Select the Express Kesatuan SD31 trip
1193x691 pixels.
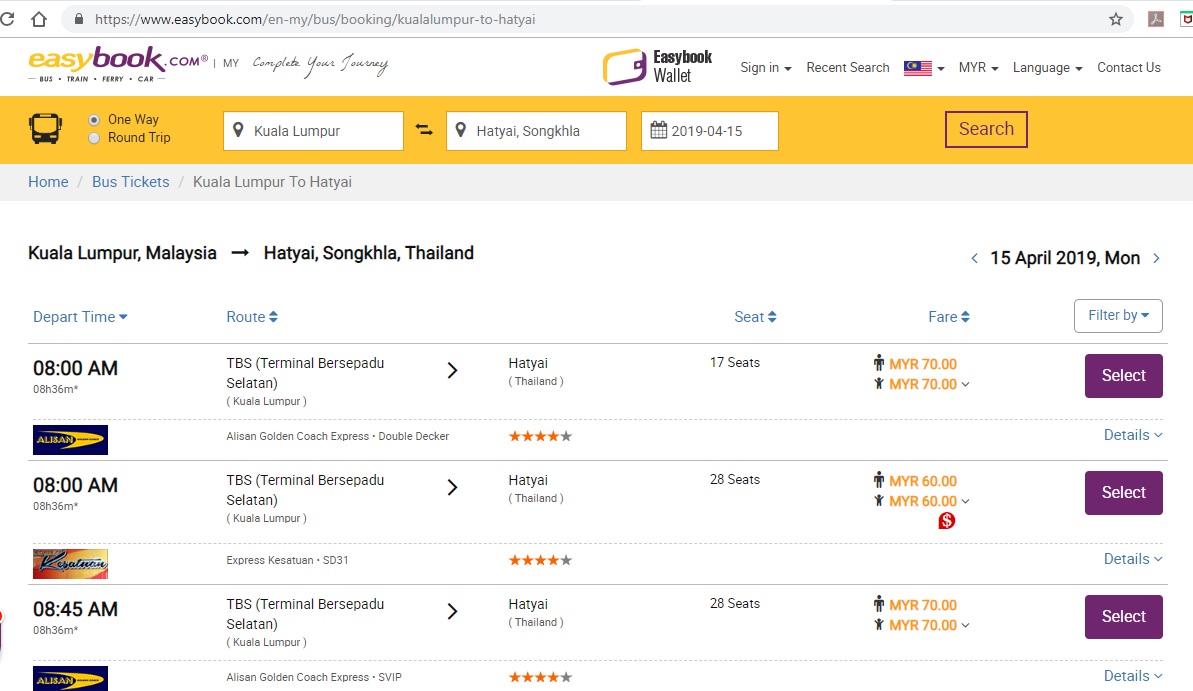[1123, 493]
